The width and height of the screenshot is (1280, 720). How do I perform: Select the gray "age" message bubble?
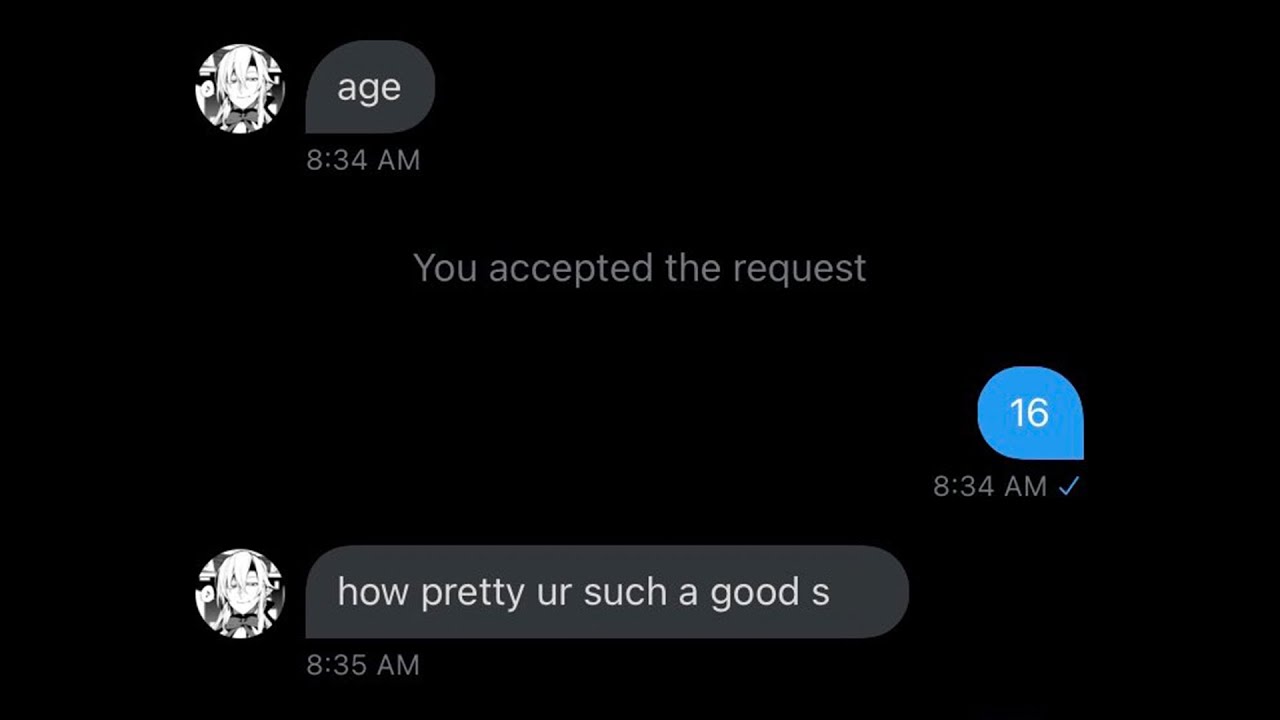pyautogui.click(x=370, y=87)
